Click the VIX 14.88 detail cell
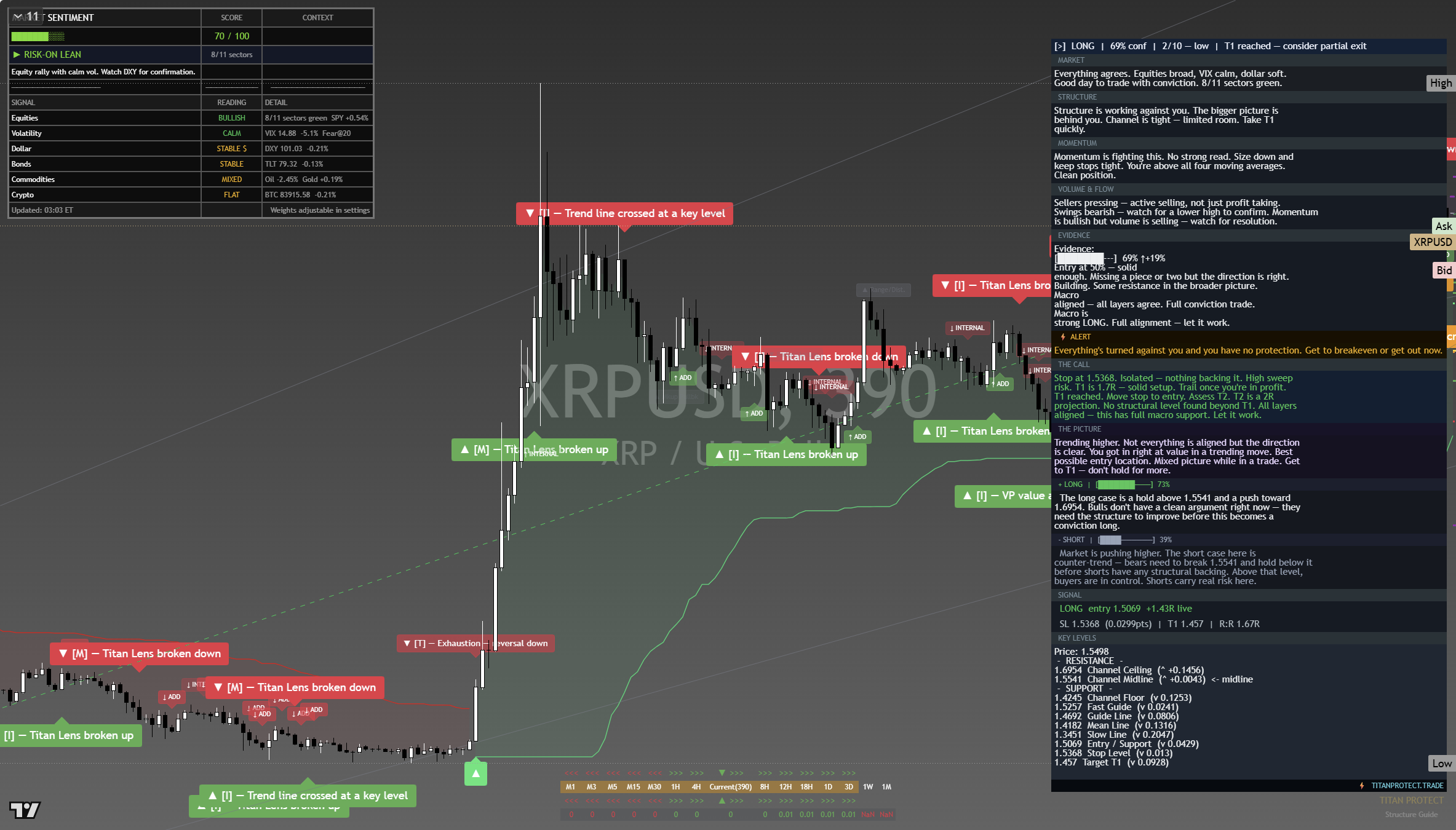The height and width of the screenshot is (830, 1456). click(x=317, y=133)
